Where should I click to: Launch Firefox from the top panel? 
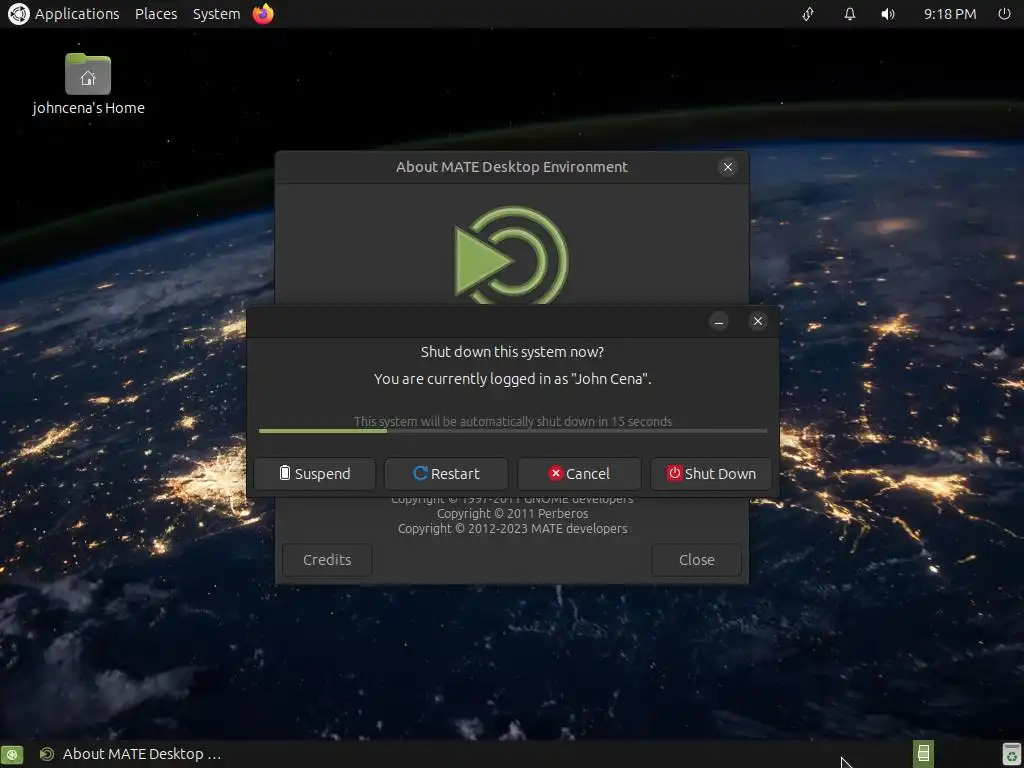point(263,14)
